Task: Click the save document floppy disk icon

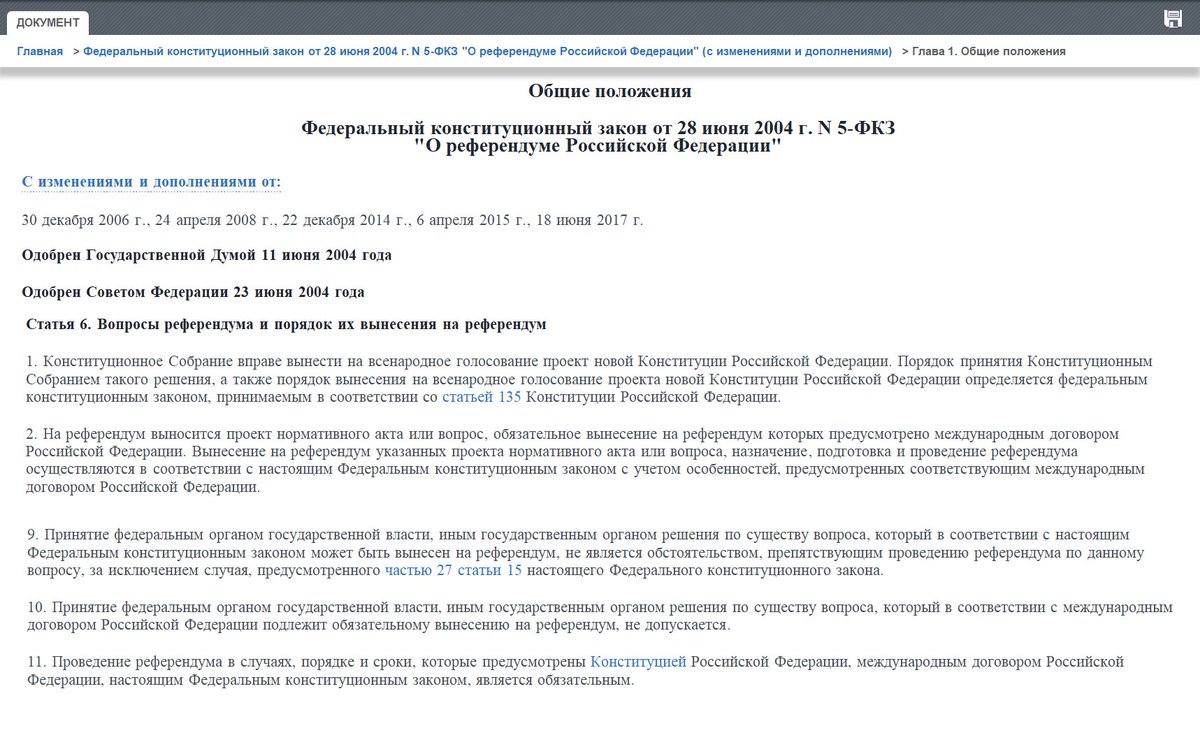Action: pos(1173,18)
